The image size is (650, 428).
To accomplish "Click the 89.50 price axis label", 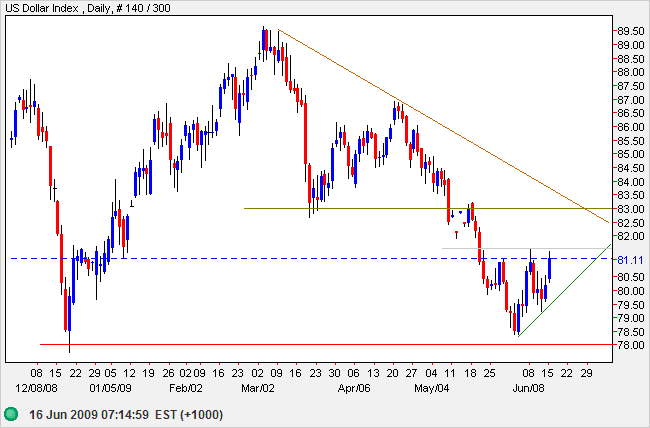I will pyautogui.click(x=631, y=31).
